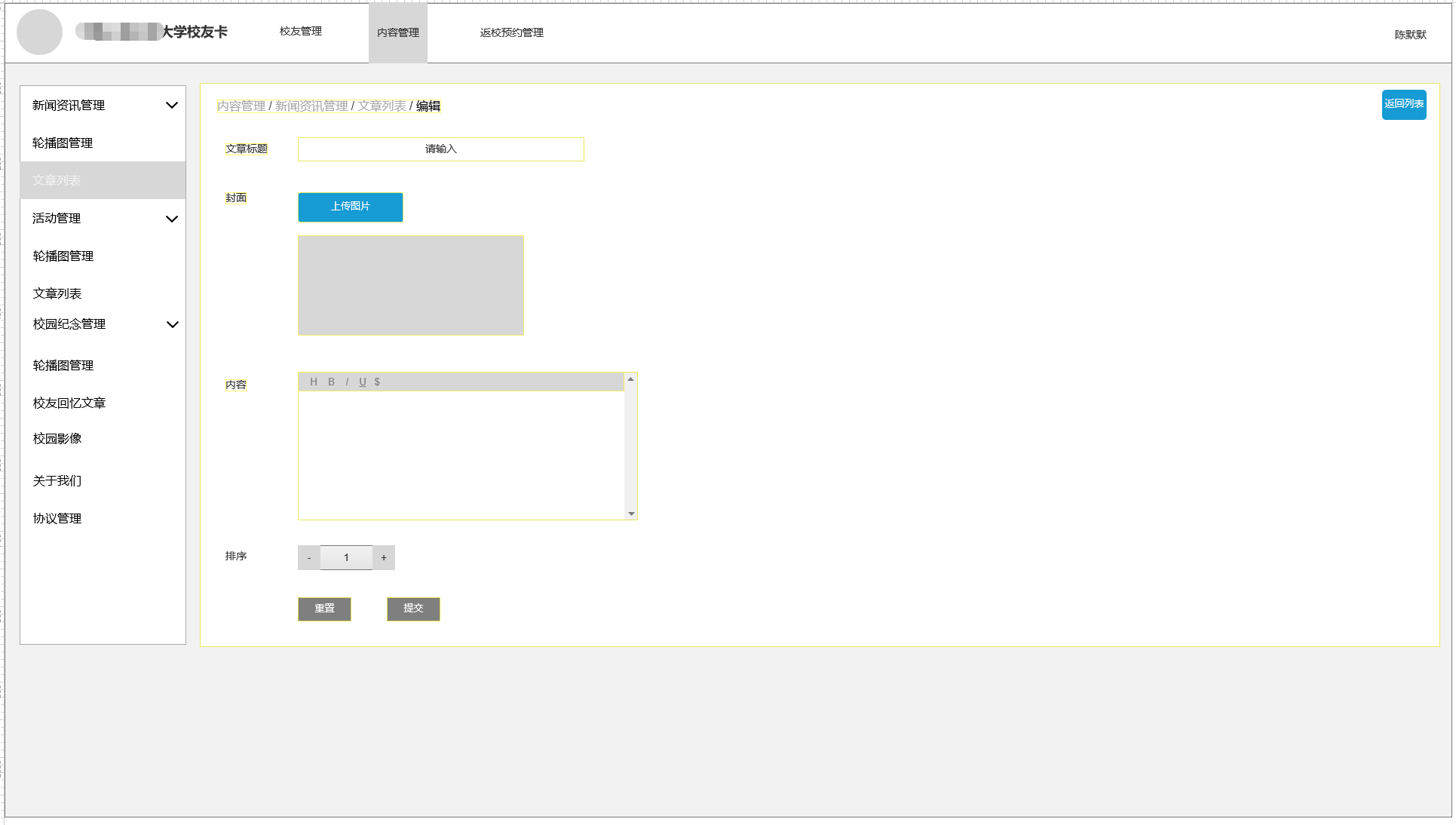Click the decrement stepper minus button
This screenshot has height=825, width=1456.
pyautogui.click(x=308, y=557)
